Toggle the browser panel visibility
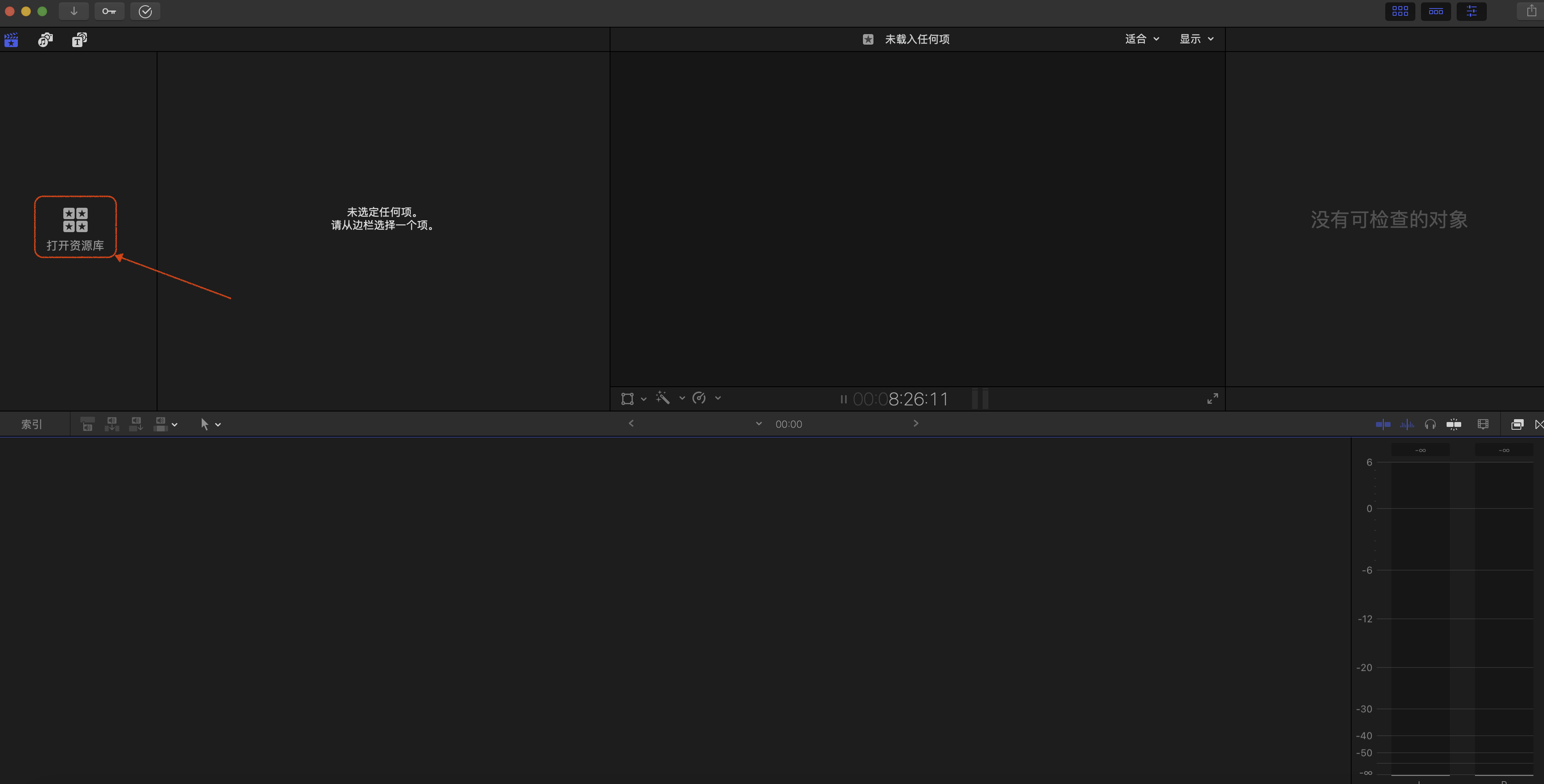The width and height of the screenshot is (1544, 784). tap(1400, 11)
